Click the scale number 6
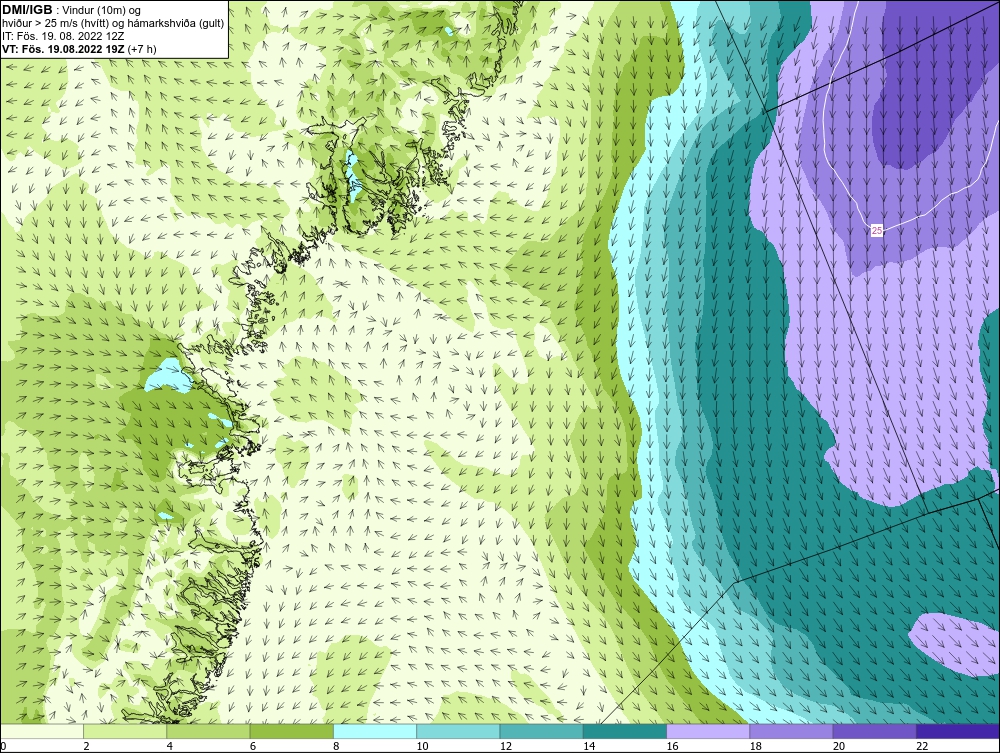This screenshot has width=1000, height=753. (x=253, y=747)
